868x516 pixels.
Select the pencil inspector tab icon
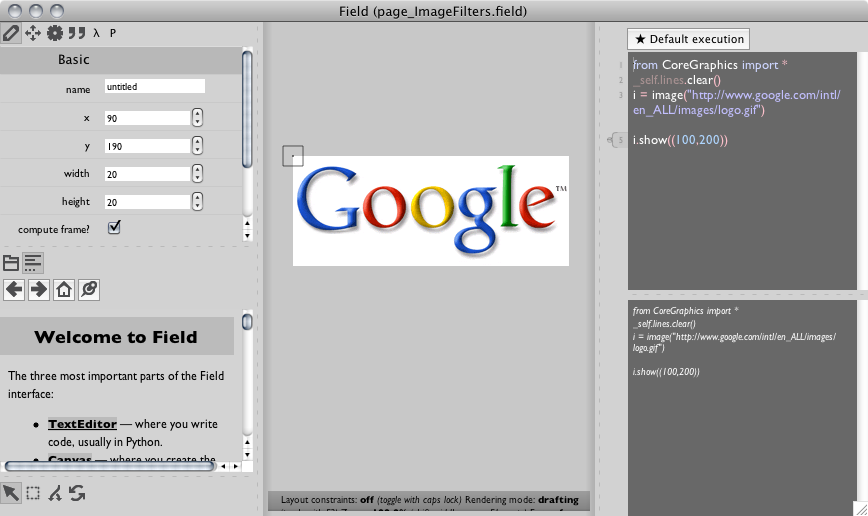pyautogui.click(x=11, y=33)
